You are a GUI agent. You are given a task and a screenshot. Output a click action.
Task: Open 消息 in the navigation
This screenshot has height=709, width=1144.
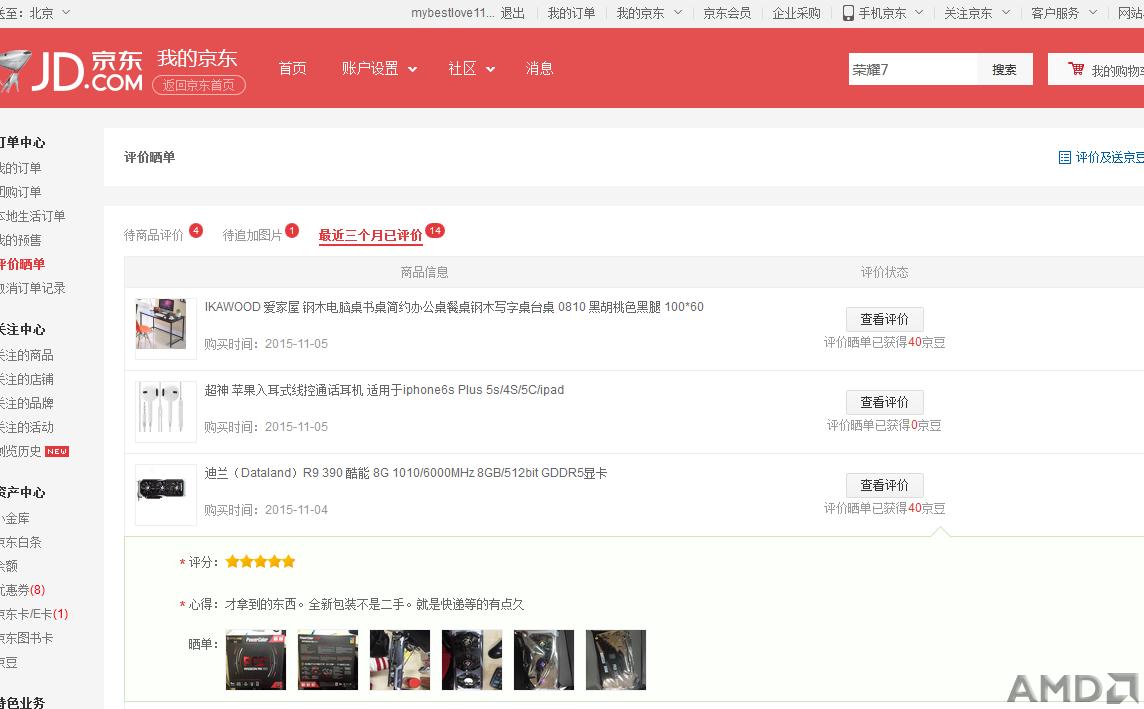coord(539,69)
